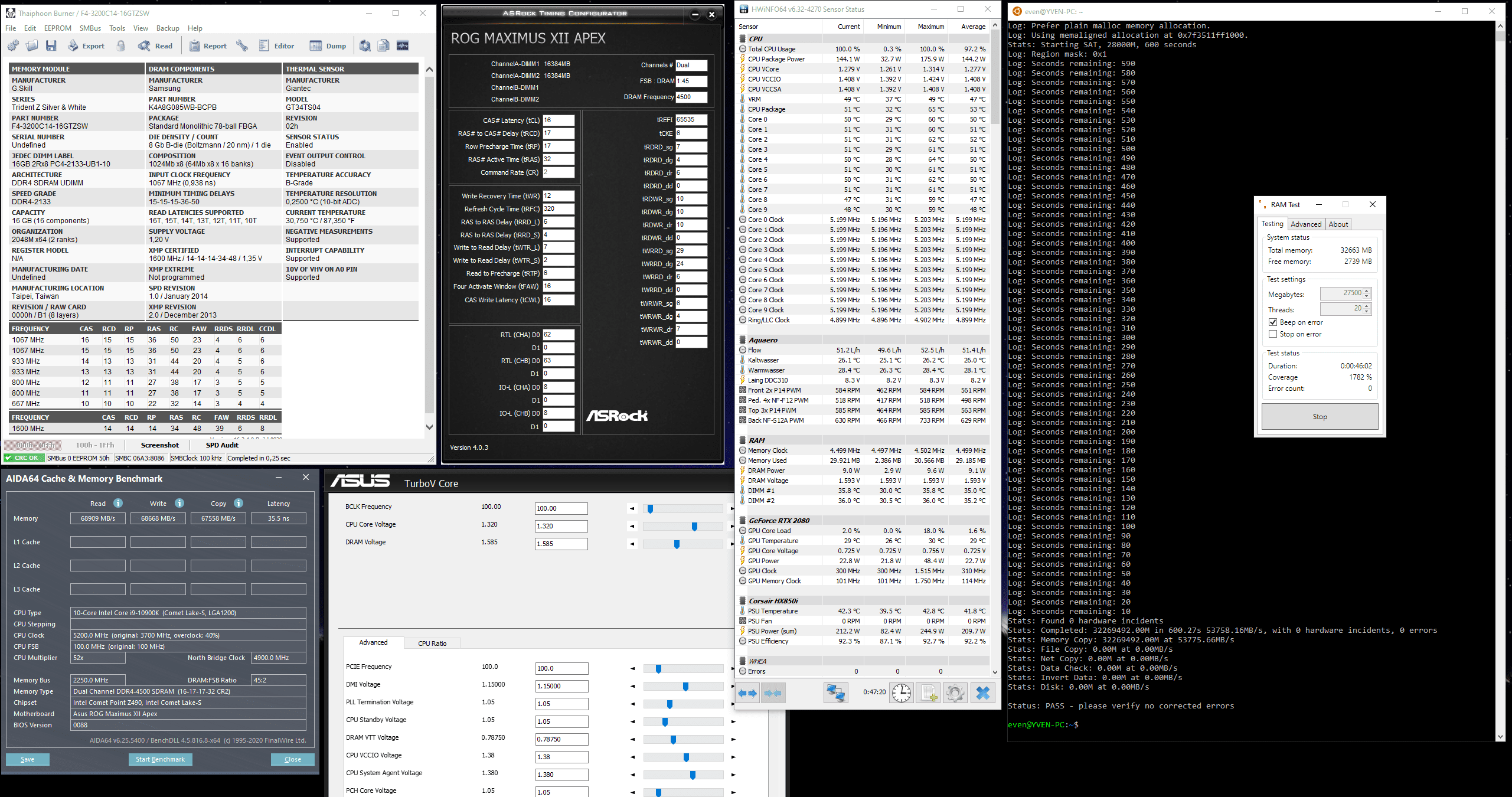Click HWiNFO network computers icon

tap(835, 693)
